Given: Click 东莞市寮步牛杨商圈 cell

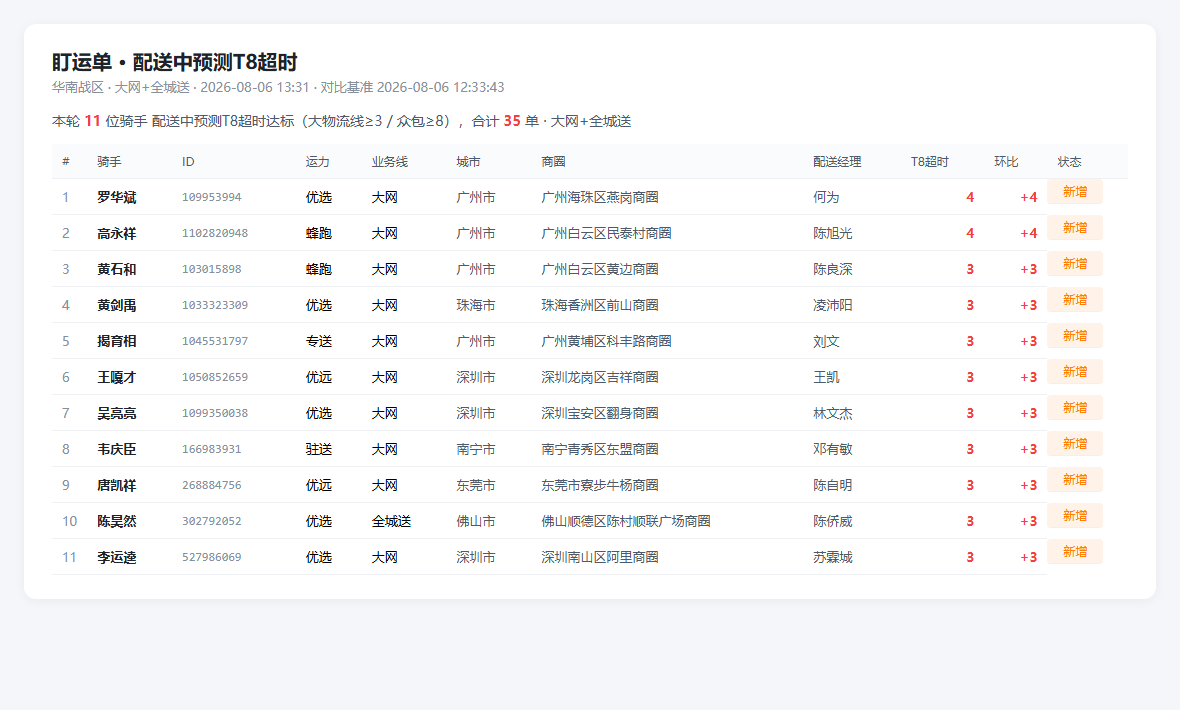Looking at the screenshot, I should 600,486.
